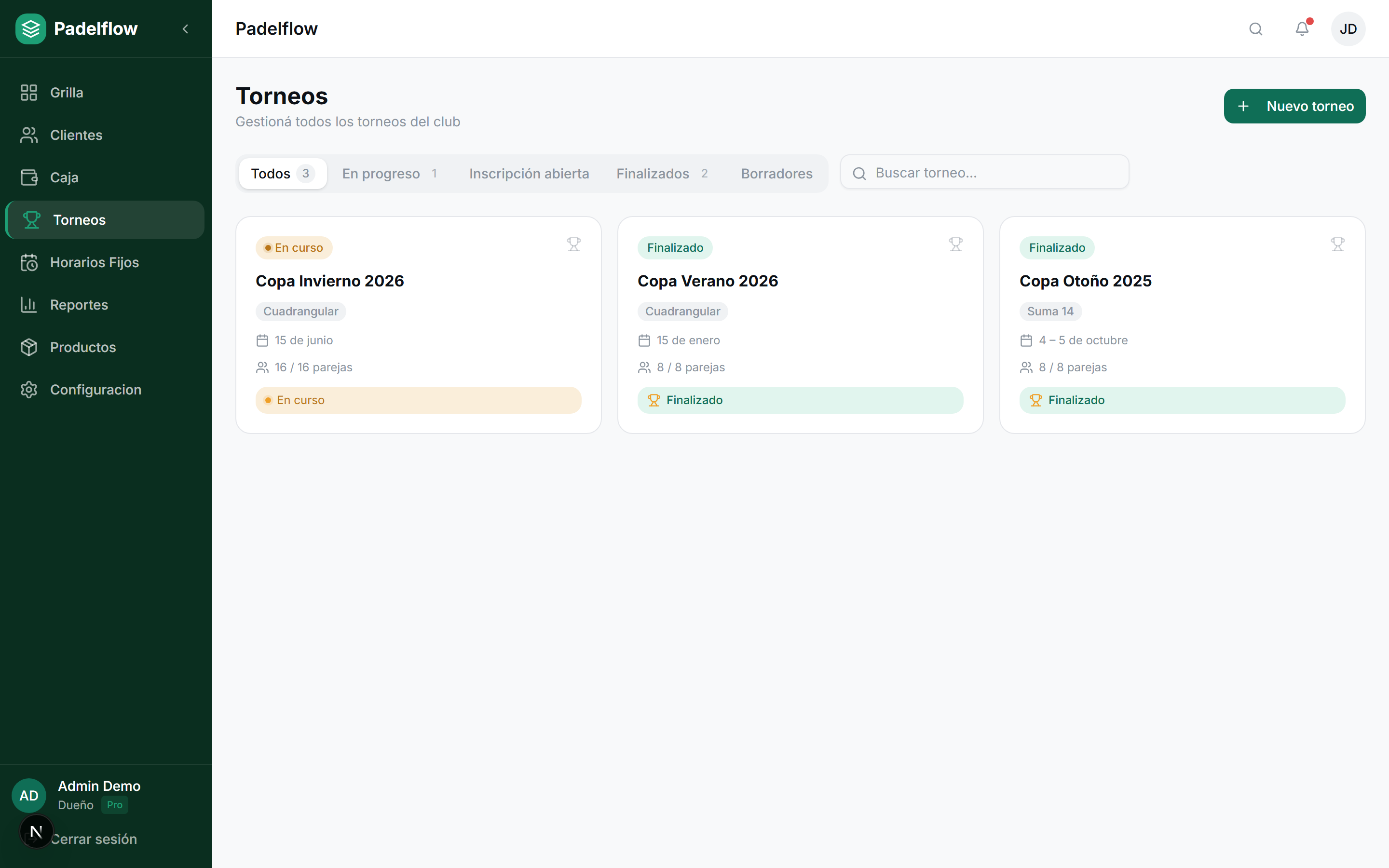Click the Cuadrangular tag on Copa Verano
Screen dimensions: 1389x868
click(682, 311)
